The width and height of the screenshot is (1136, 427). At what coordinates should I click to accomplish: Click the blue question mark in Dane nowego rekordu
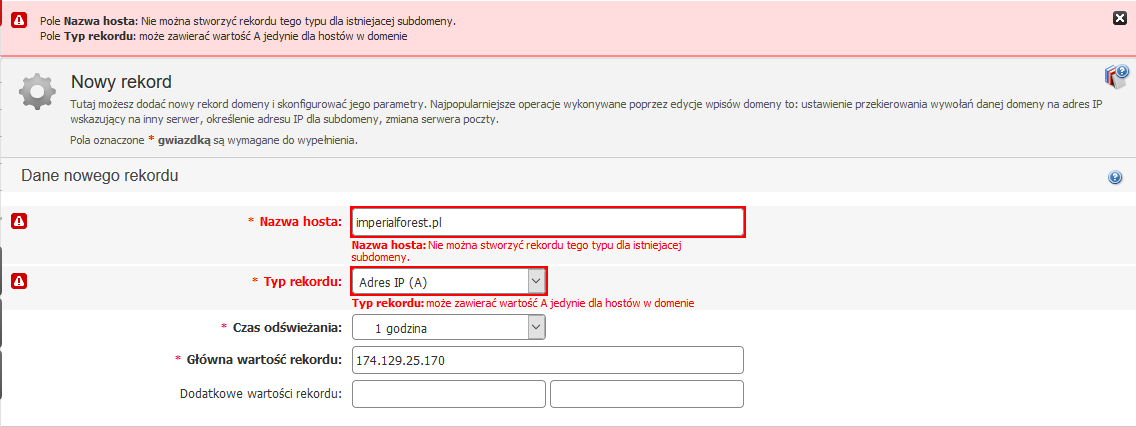[x=1115, y=178]
